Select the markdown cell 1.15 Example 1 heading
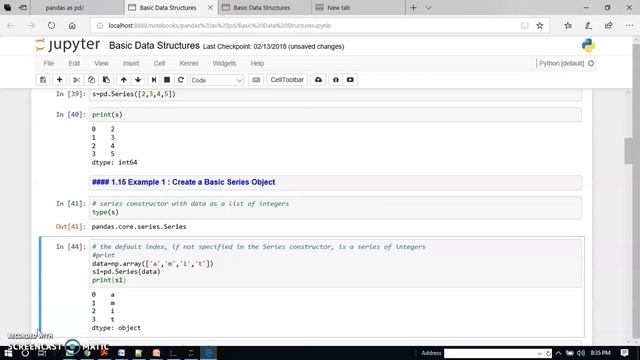 coord(336,182)
